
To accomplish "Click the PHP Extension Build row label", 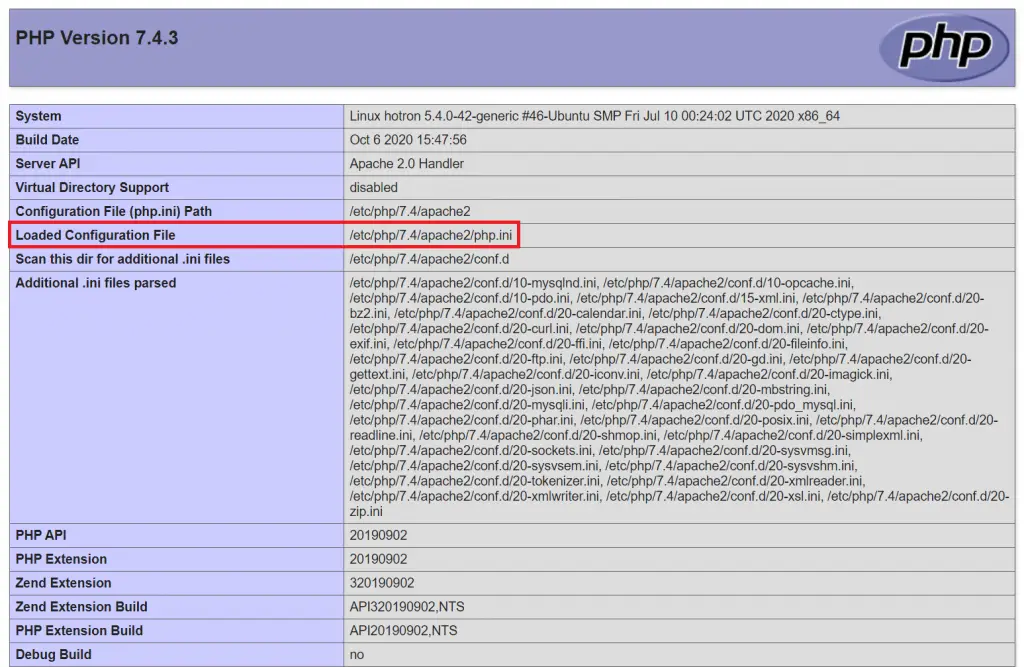I will (79, 631).
